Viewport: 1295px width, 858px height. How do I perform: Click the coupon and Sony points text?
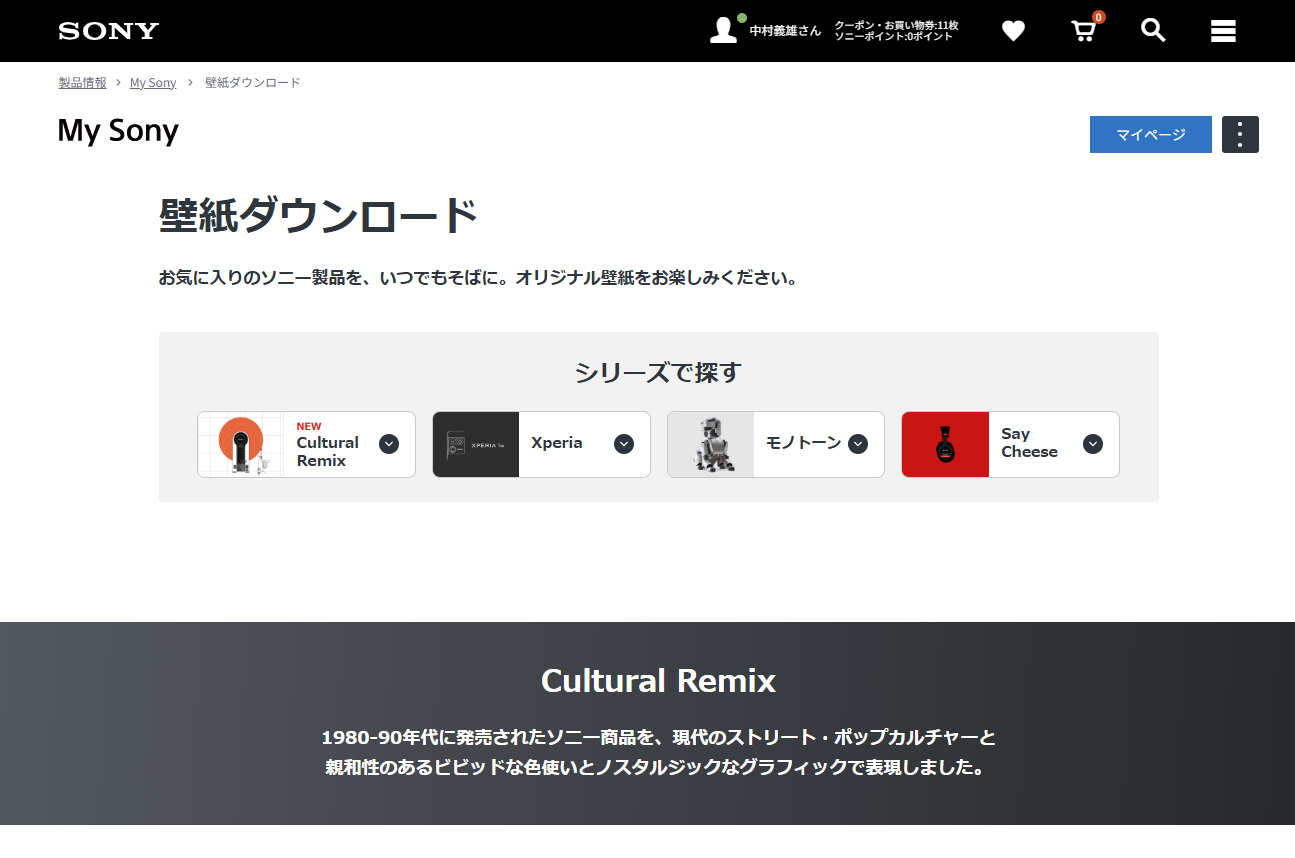click(896, 31)
